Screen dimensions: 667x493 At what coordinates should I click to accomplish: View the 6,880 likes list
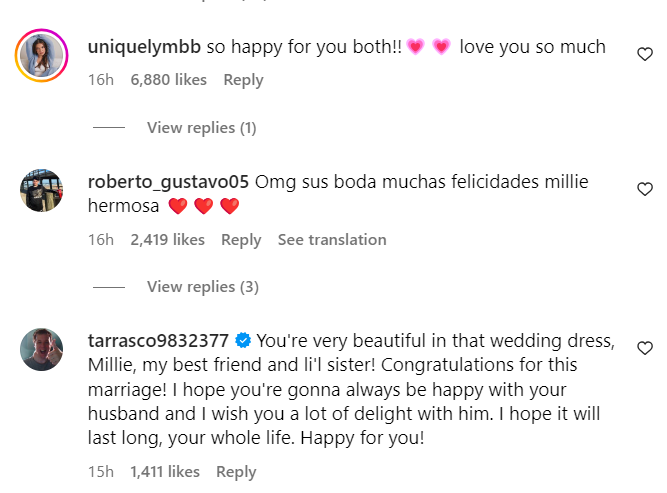[x=168, y=80]
